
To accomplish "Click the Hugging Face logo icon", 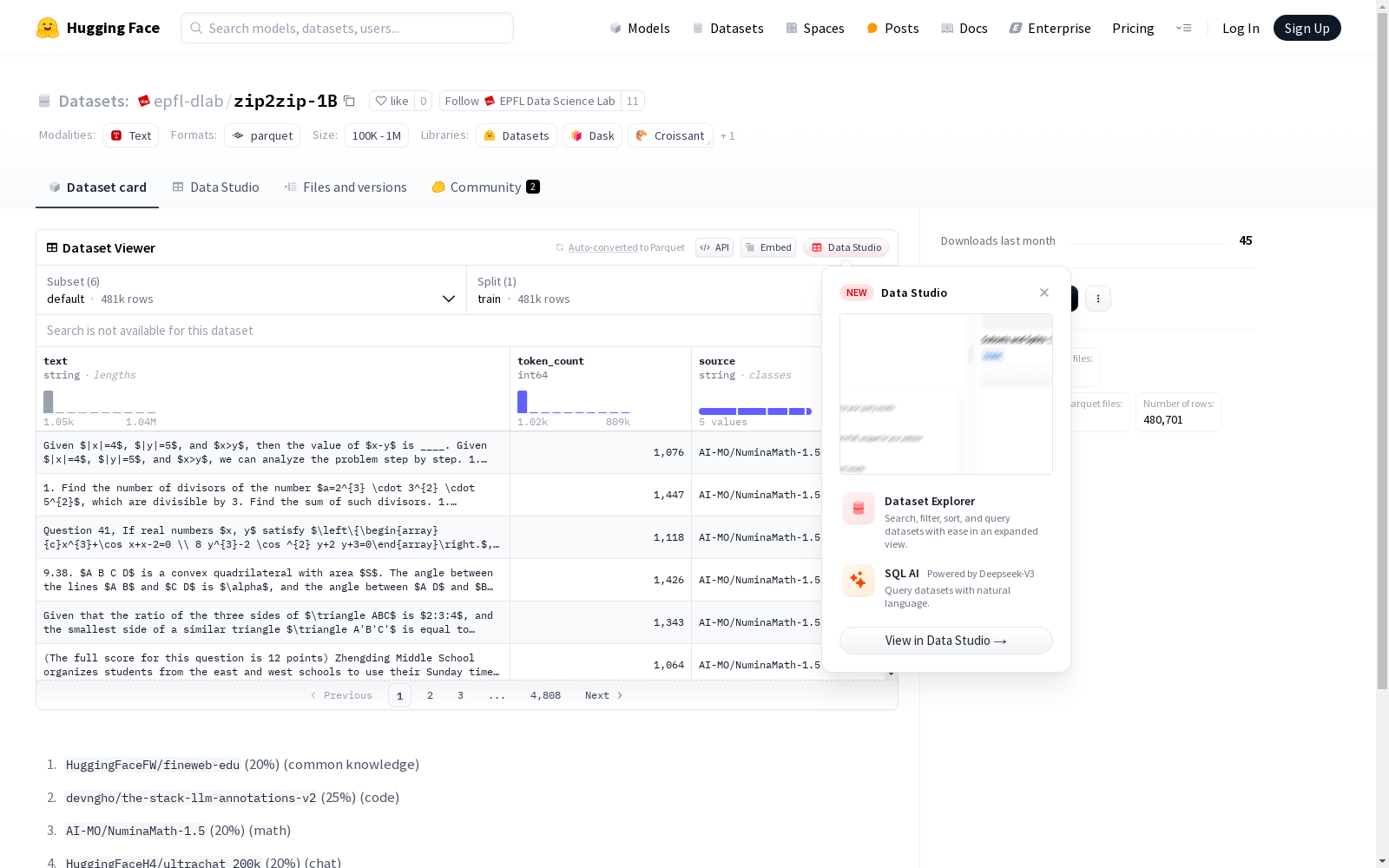I will point(48,28).
